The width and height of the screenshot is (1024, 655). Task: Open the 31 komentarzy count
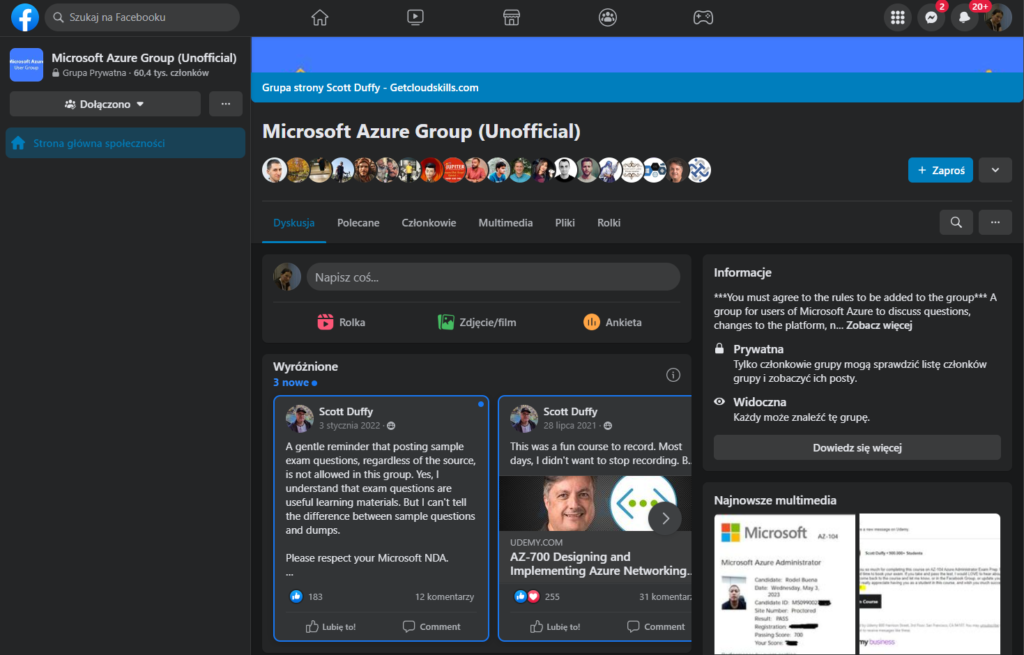pyautogui.click(x=665, y=596)
